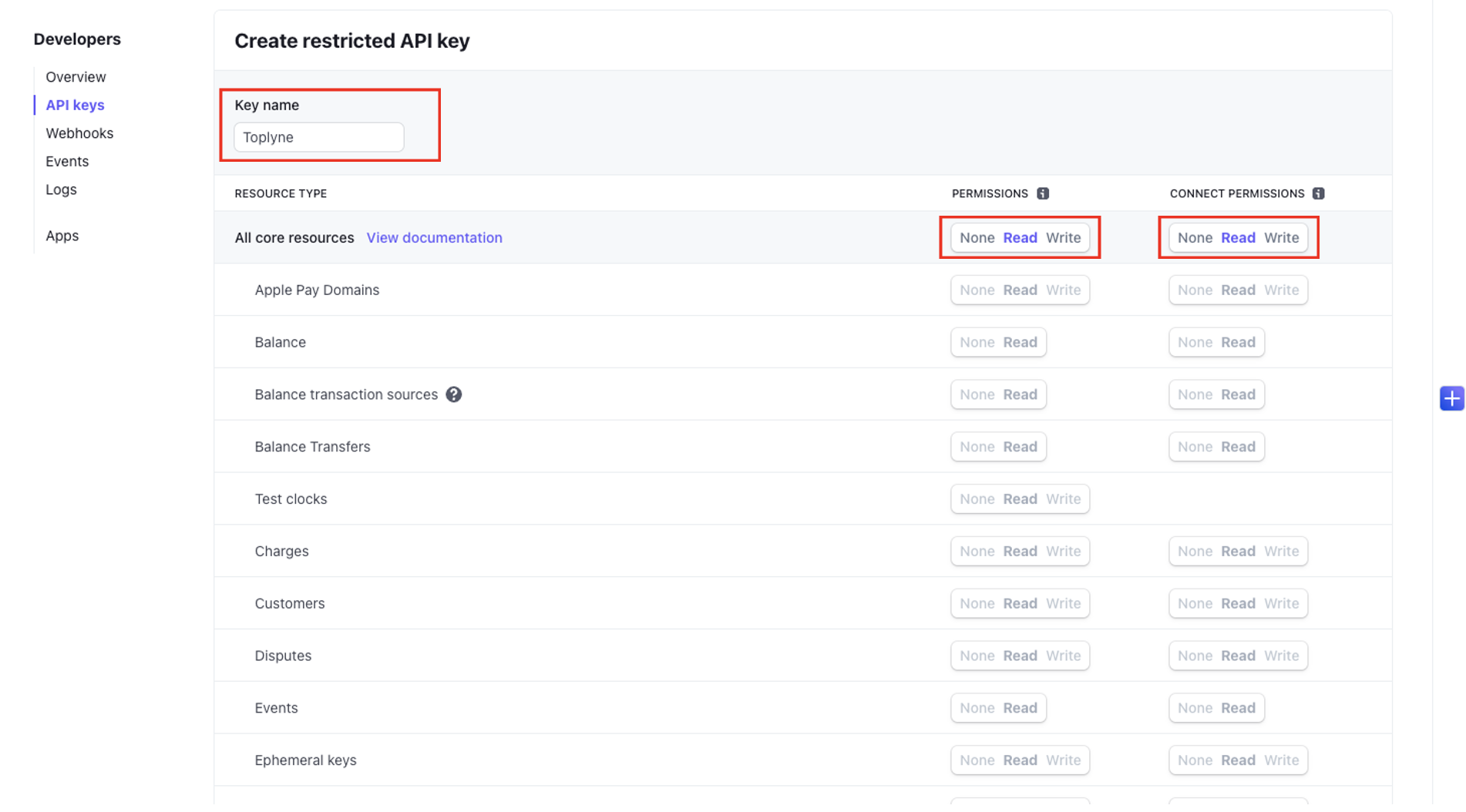The image size is (1466, 812).
Task: Set Ephemeral keys Connect Permissions to Read
Action: coord(1238,761)
